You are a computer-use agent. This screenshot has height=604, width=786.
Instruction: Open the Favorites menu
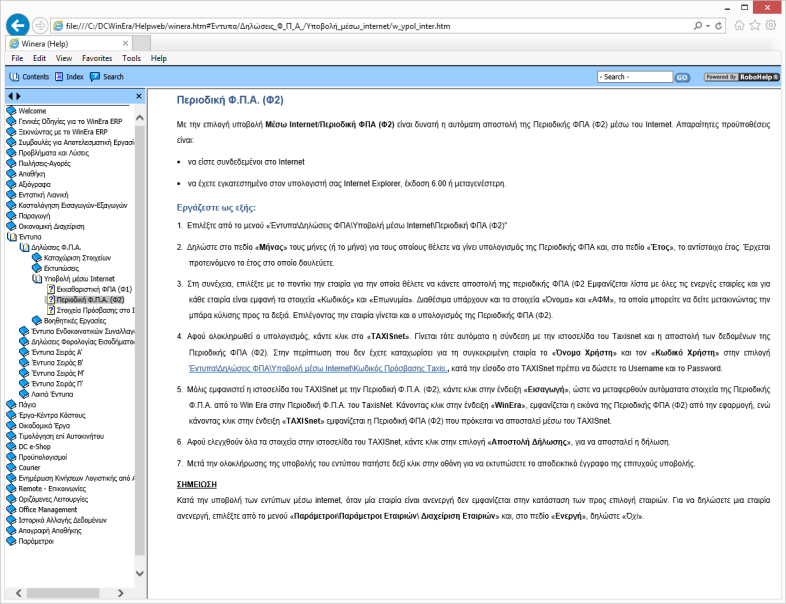pyautogui.click(x=97, y=58)
